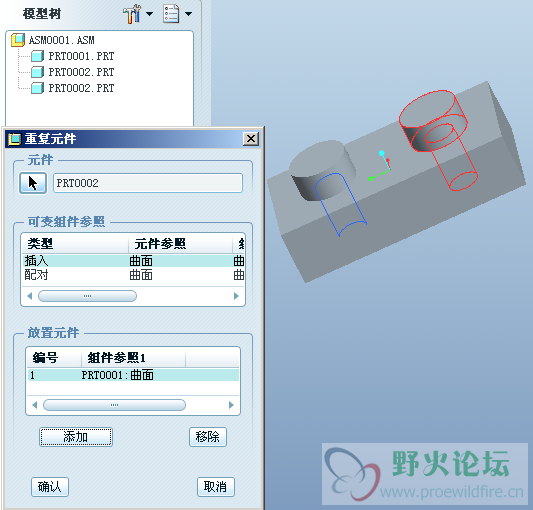Click the first PRT0002.PRT part icon
Viewport: 533px width, 510px height.
click(37, 72)
